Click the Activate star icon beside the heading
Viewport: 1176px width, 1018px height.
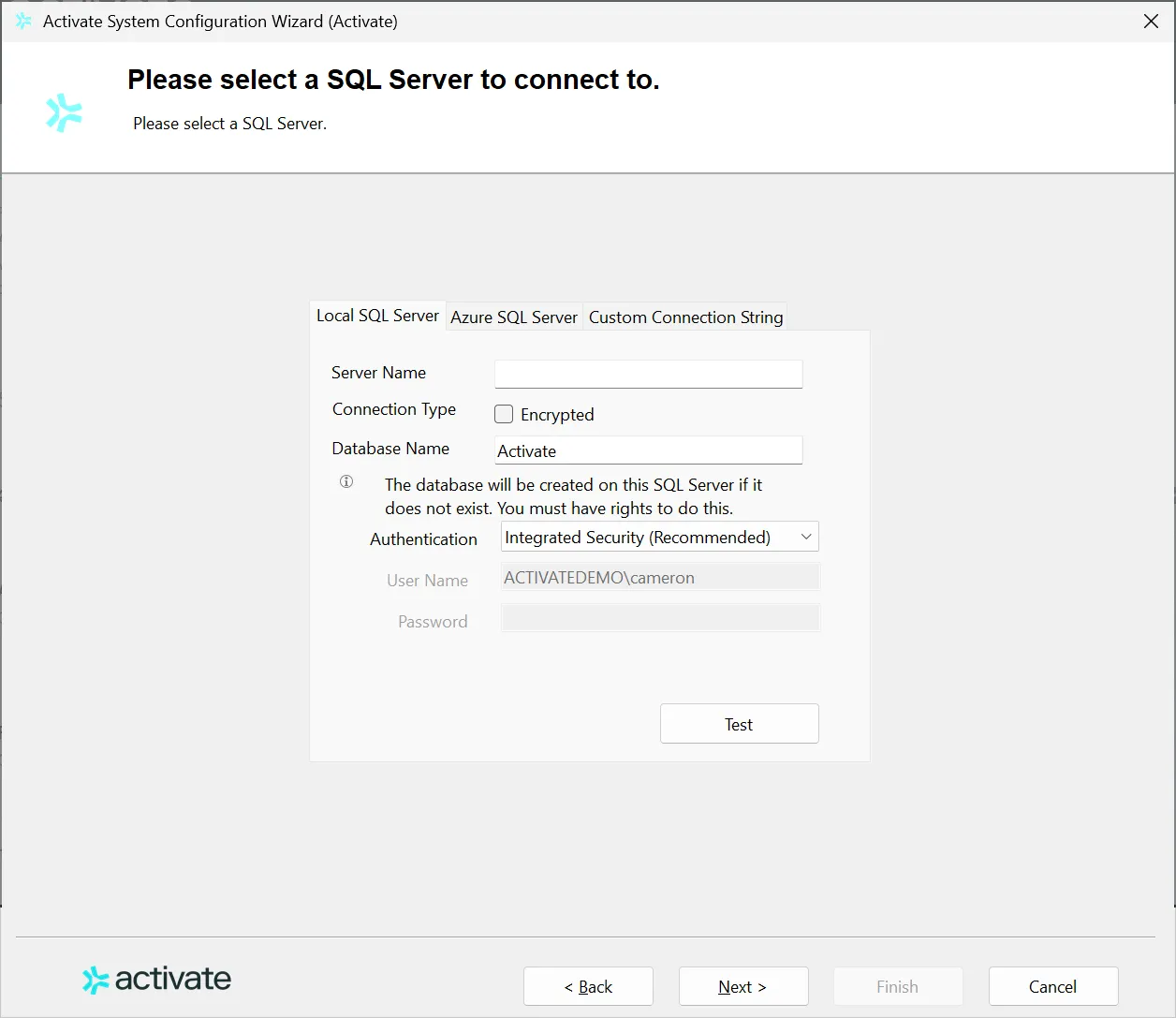click(x=64, y=112)
